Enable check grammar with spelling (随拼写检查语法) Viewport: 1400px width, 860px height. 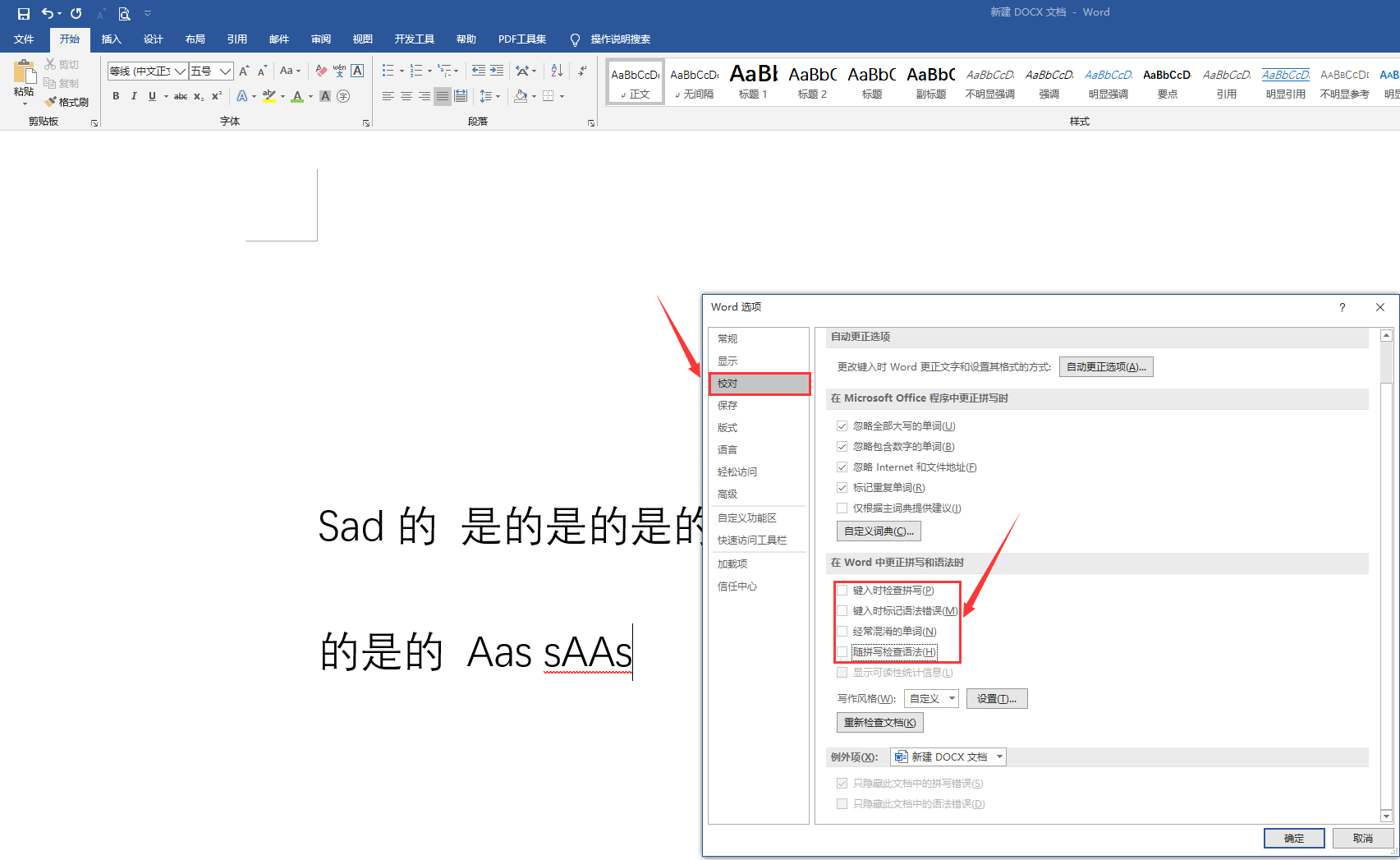click(x=842, y=651)
